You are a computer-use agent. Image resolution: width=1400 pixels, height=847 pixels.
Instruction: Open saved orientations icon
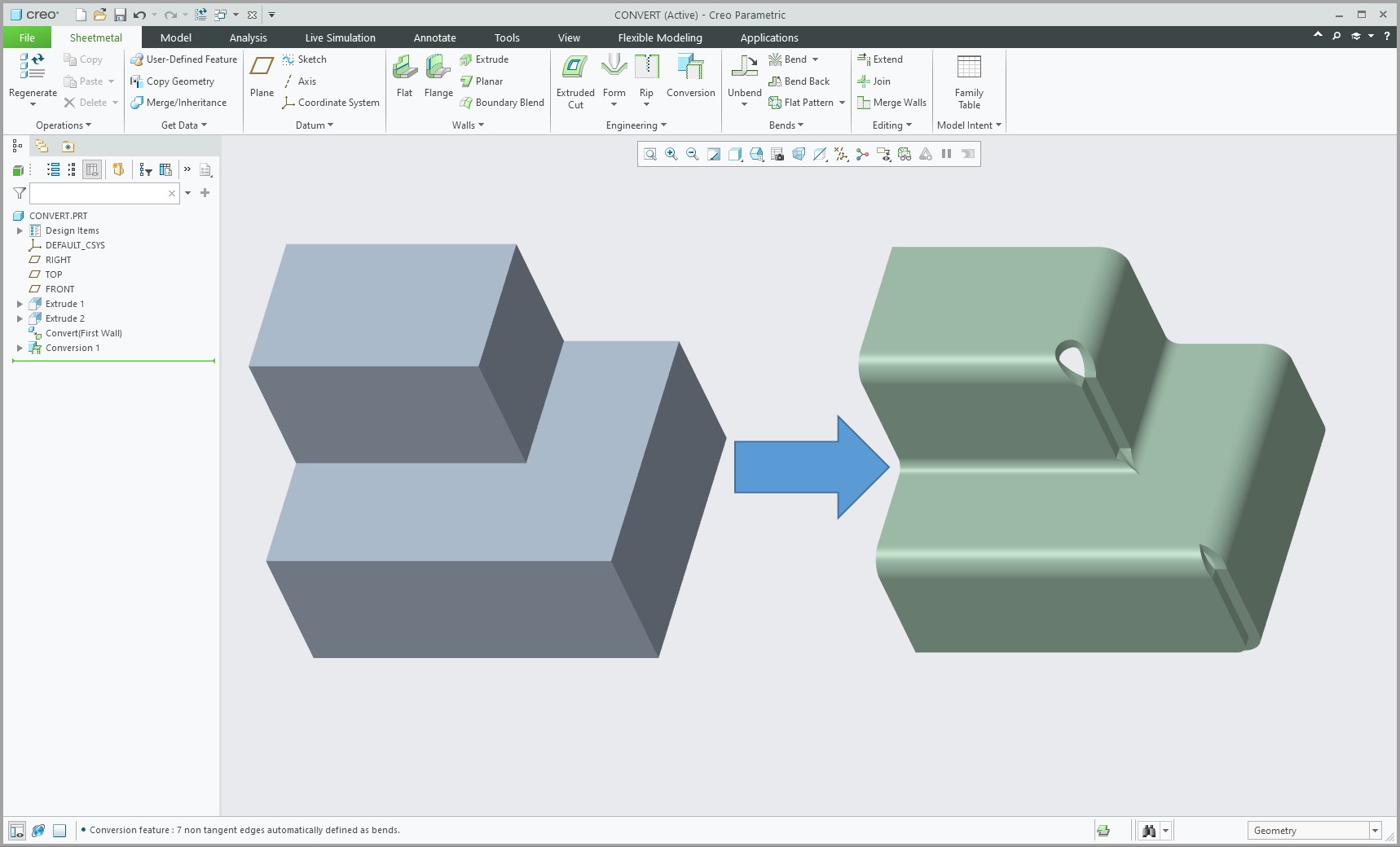coord(756,154)
